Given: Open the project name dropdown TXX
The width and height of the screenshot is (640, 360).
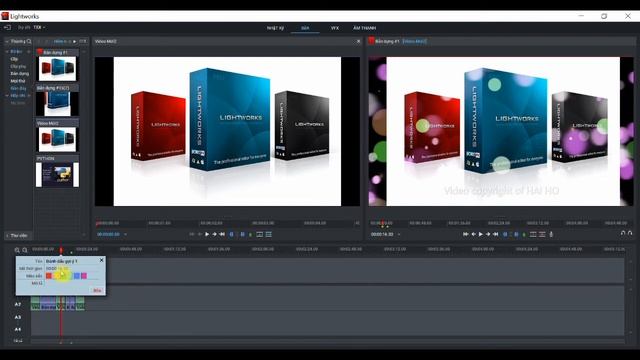Looking at the screenshot, I should click(x=39, y=27).
